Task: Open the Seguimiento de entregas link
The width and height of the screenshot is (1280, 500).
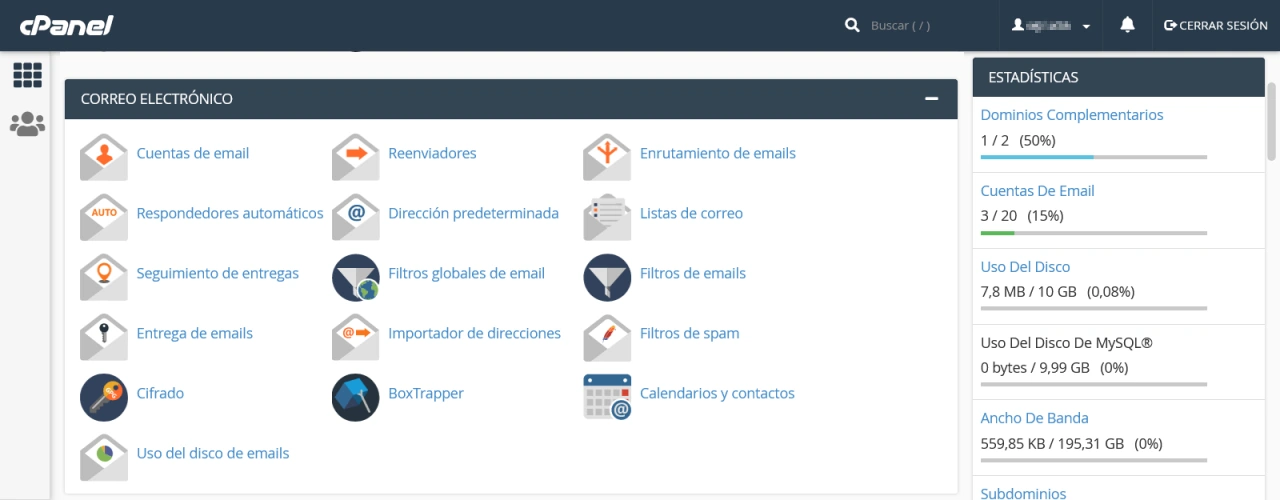Action: coord(218,273)
